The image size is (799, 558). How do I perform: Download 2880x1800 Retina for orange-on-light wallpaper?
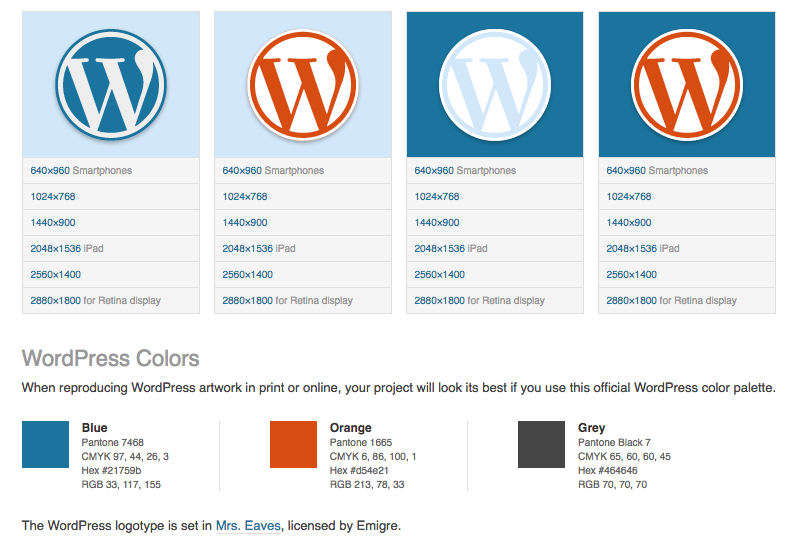coord(248,301)
